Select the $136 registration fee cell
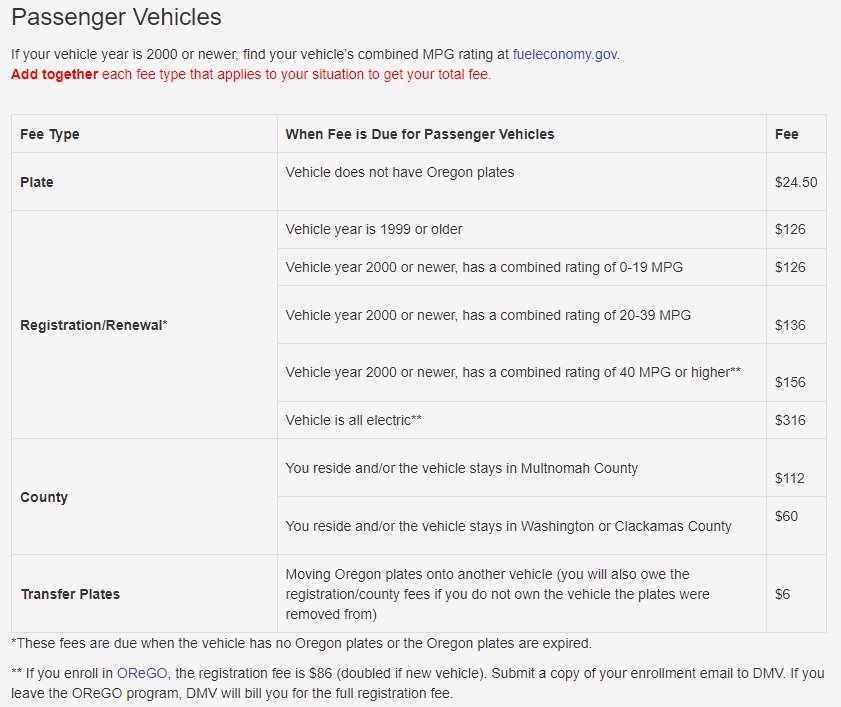The image size is (841, 707). tap(790, 325)
